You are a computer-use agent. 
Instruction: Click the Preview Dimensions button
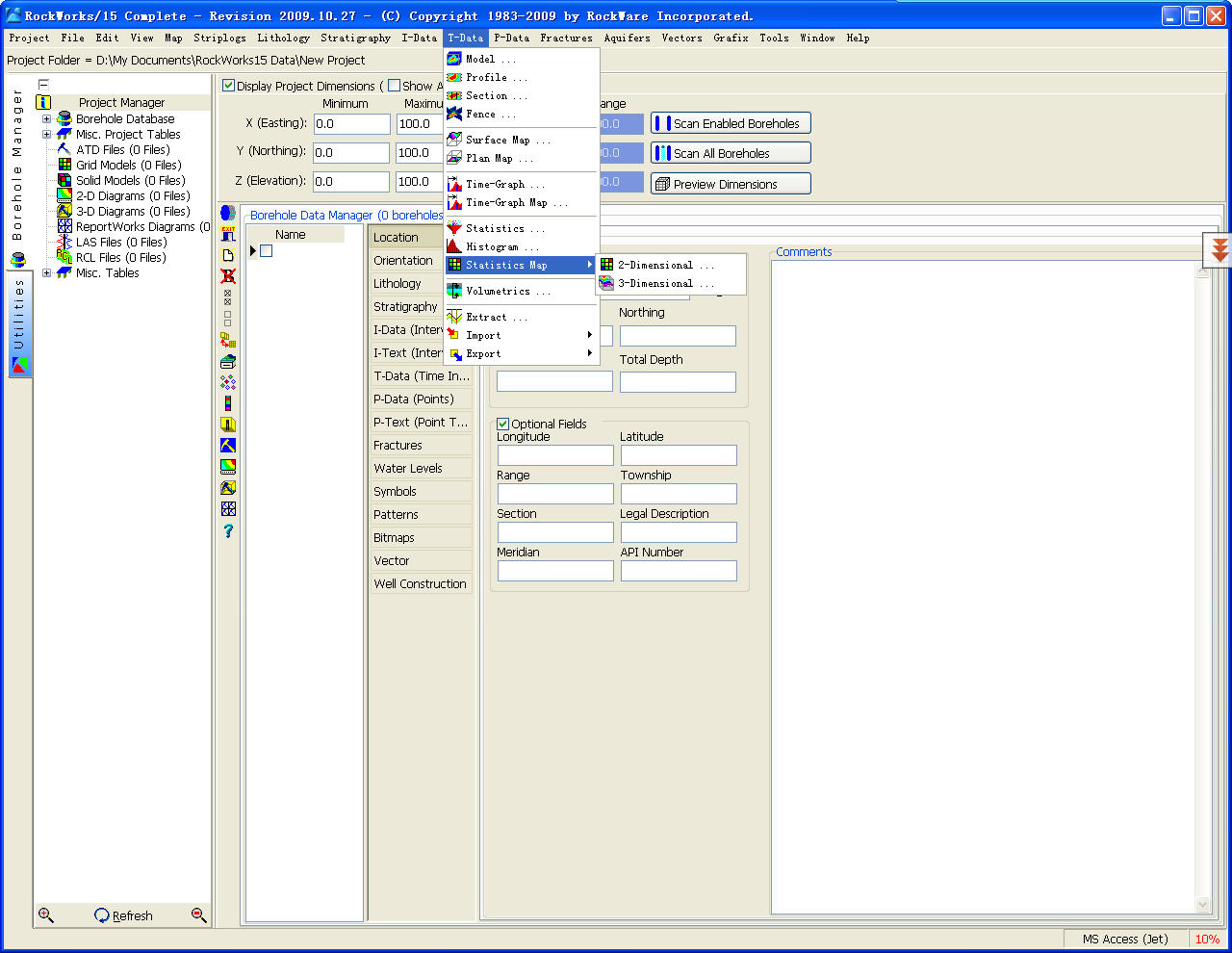tap(731, 184)
